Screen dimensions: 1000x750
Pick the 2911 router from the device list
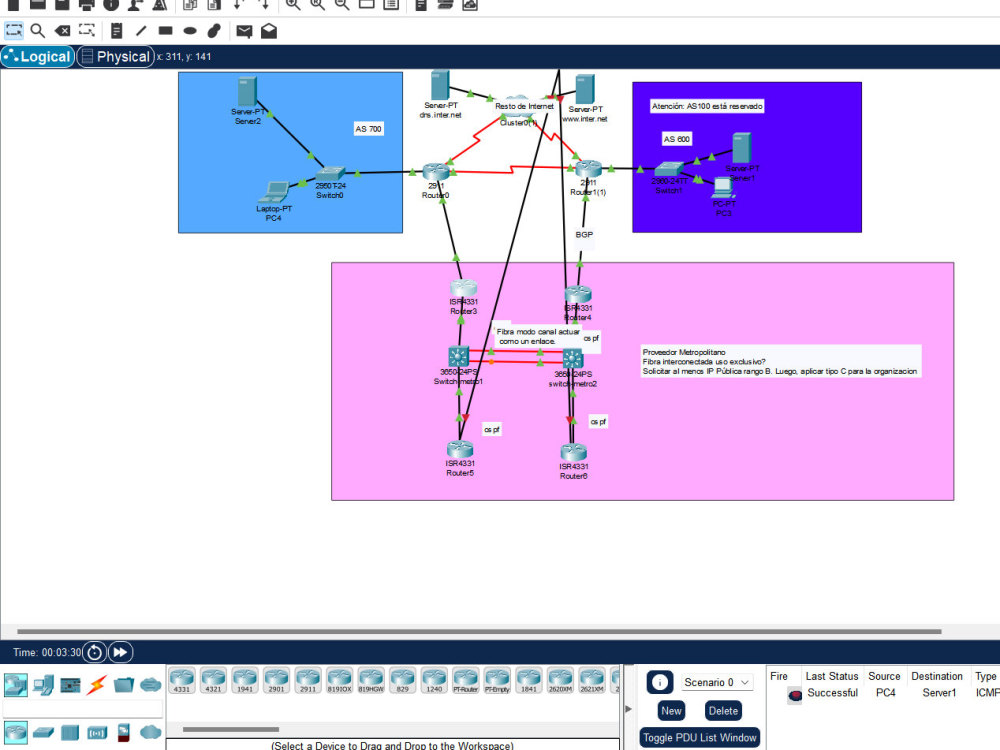point(307,680)
